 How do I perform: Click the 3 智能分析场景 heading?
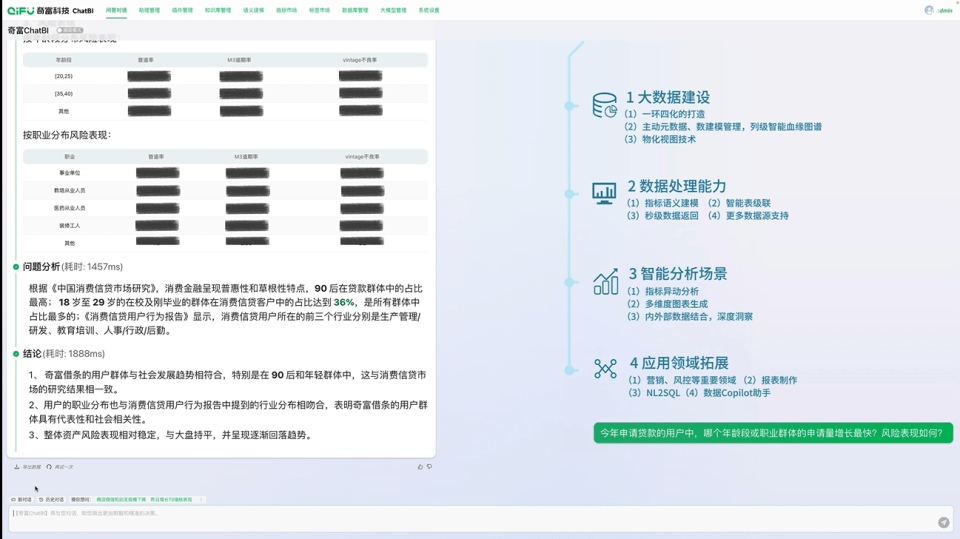678,274
